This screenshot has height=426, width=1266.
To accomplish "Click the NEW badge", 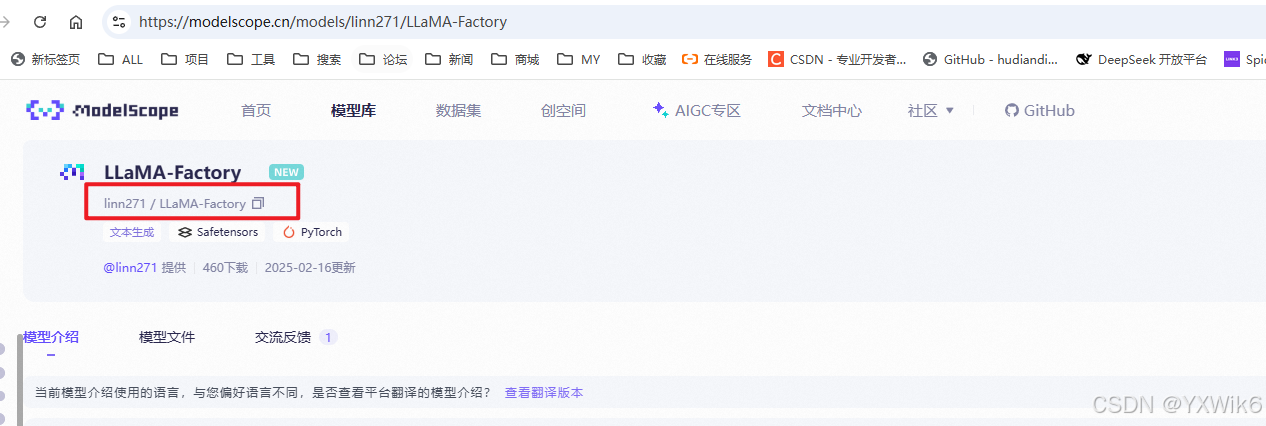I will coord(286,172).
